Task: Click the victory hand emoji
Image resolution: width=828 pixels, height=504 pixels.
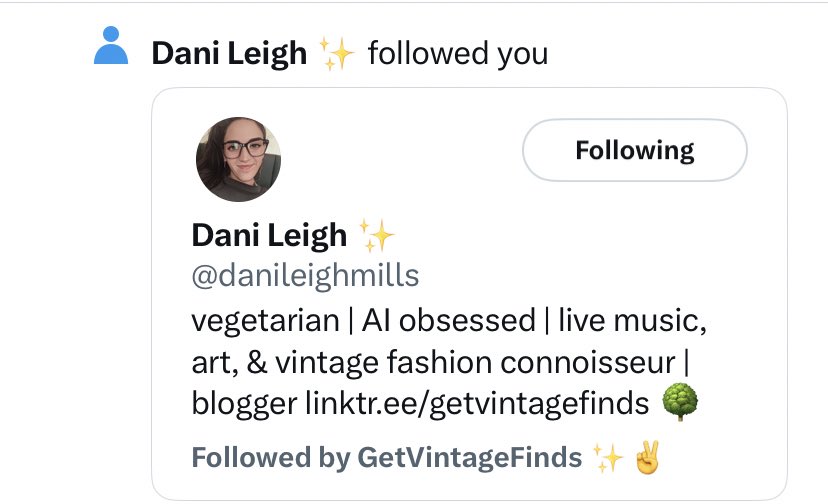Action: point(647,458)
